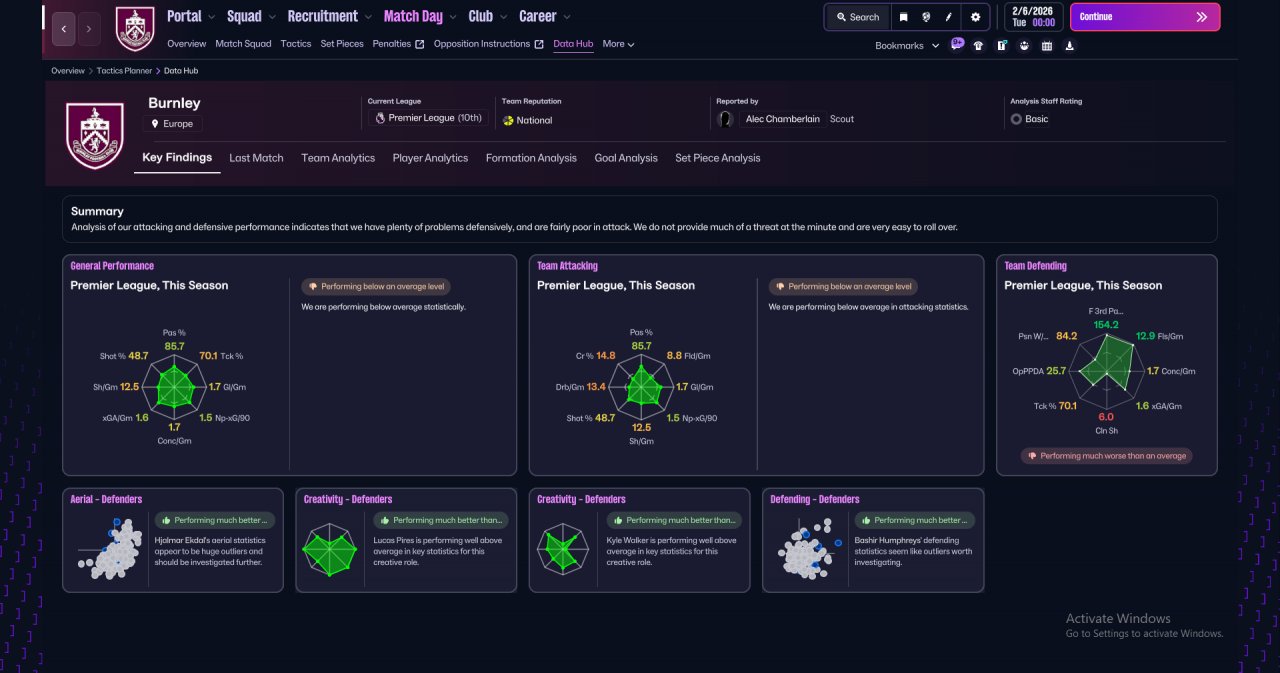Click the Team Defending radar chart
Viewport: 1280px width, 673px height.
click(1105, 370)
